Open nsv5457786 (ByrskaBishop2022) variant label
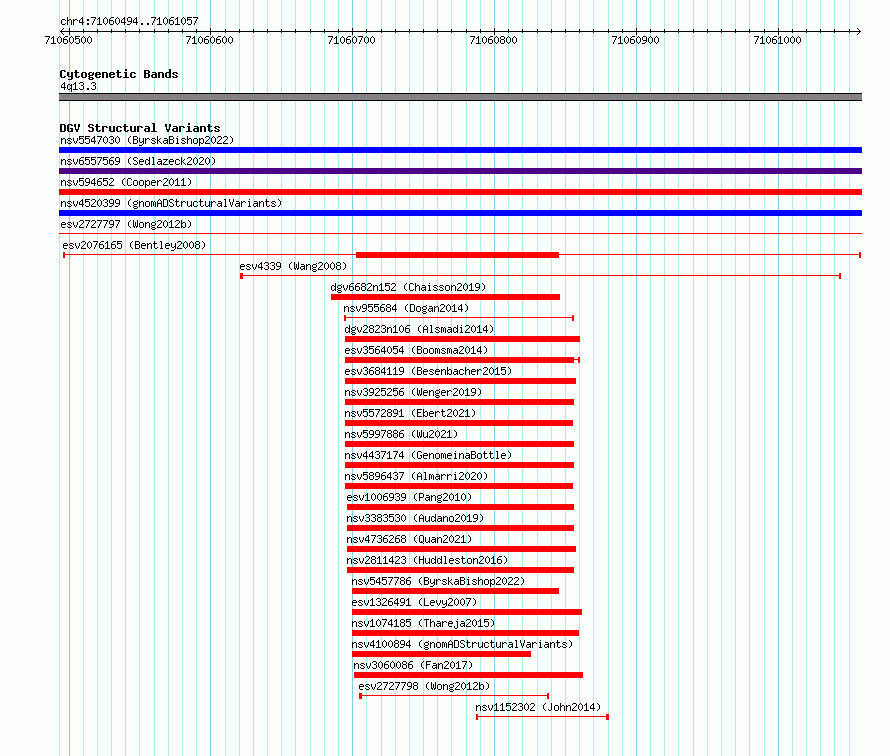 click(438, 581)
